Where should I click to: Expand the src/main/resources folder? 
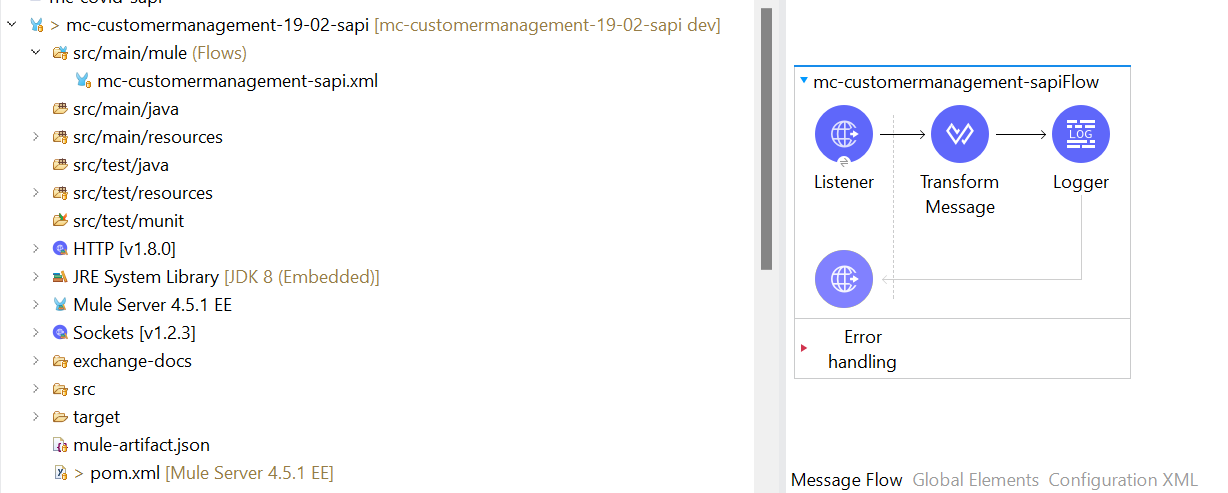[36, 137]
